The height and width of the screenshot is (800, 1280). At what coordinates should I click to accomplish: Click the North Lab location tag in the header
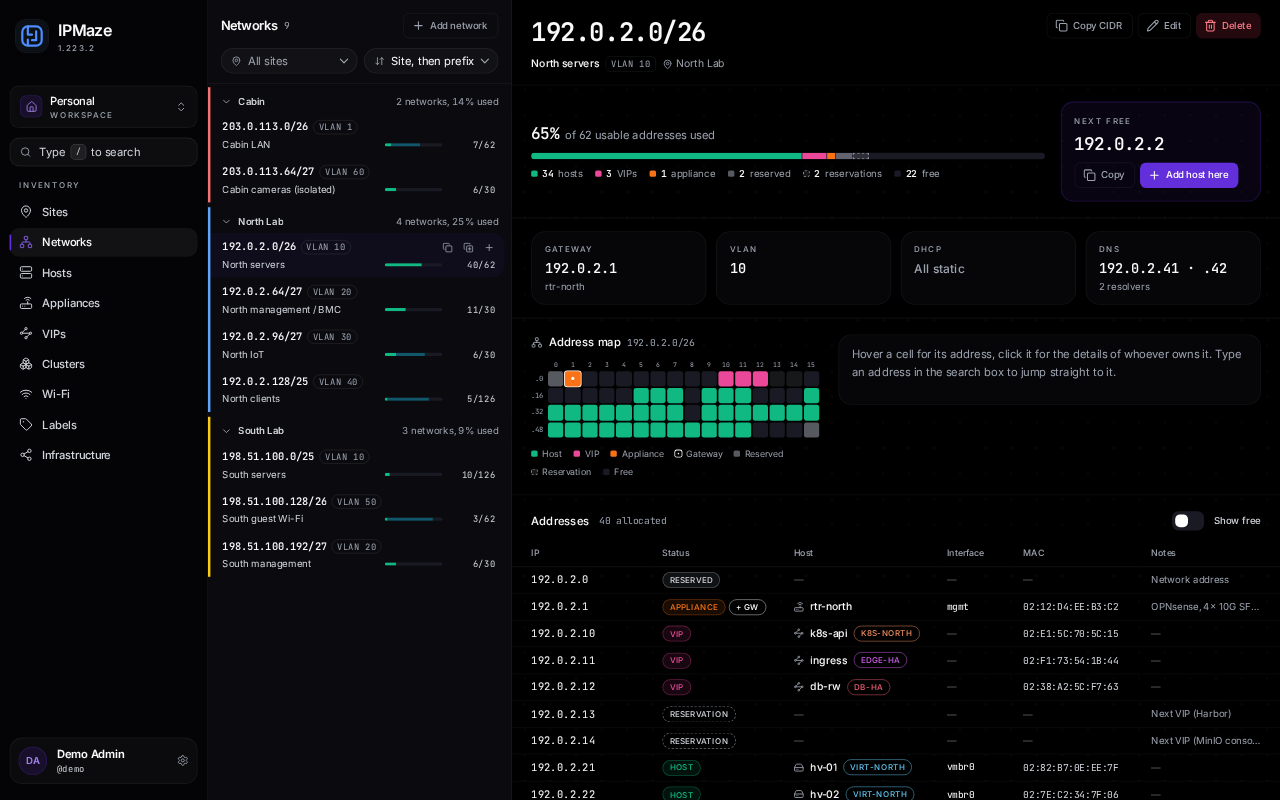pos(693,64)
